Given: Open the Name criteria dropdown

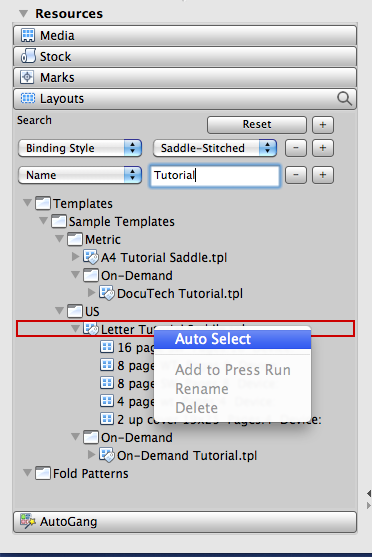Looking at the screenshot, I should tap(80, 175).
